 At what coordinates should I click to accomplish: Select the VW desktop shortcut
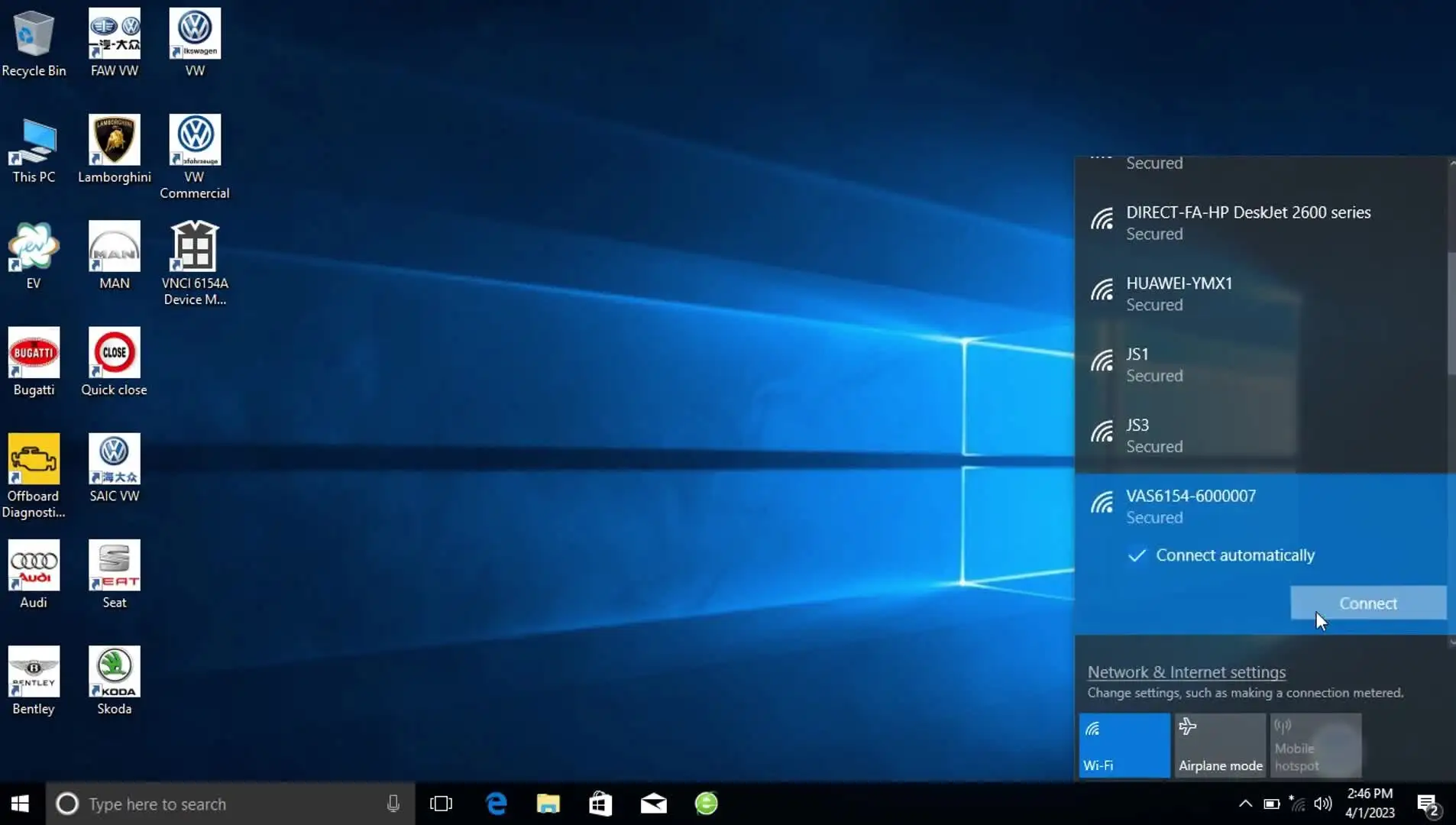195,44
